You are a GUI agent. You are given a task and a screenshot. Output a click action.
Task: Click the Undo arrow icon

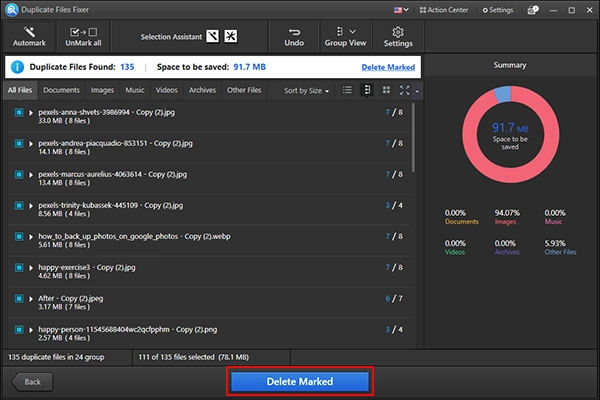coord(294,32)
